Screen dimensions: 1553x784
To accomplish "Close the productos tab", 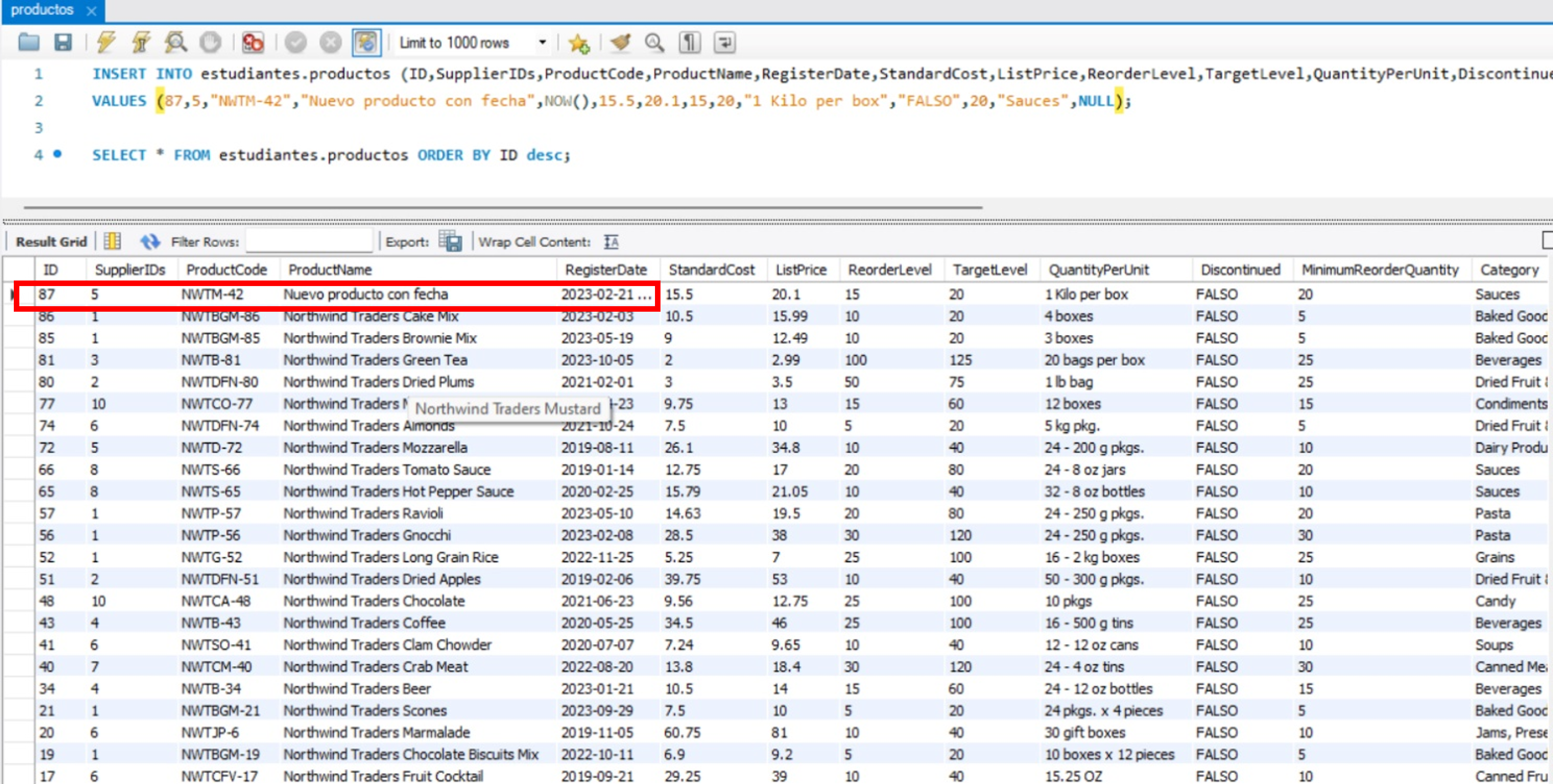I will [92, 11].
